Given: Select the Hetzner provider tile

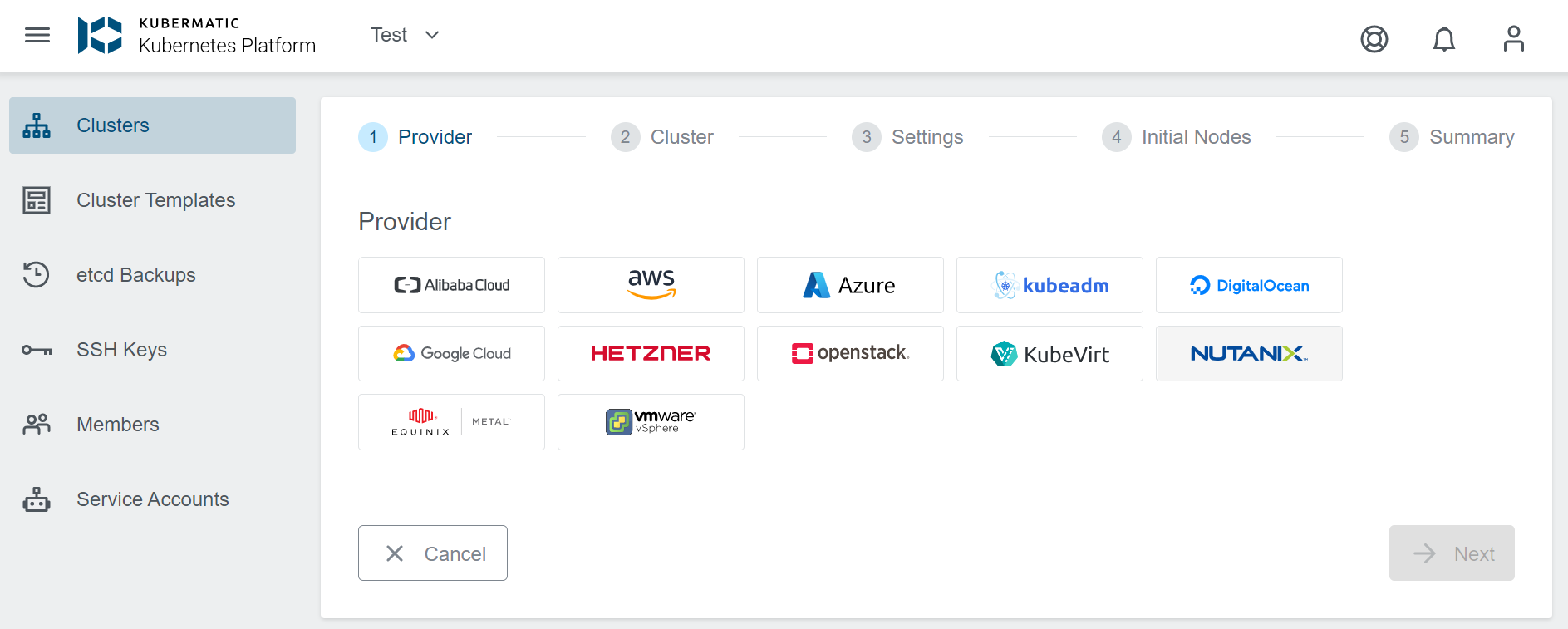Looking at the screenshot, I should [651, 353].
